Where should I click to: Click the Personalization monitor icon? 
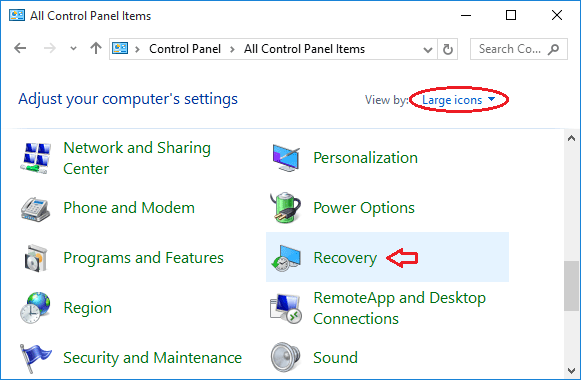click(286, 158)
